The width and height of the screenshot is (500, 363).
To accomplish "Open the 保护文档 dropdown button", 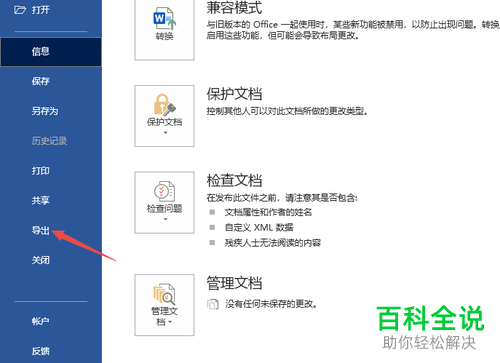I will (x=164, y=116).
